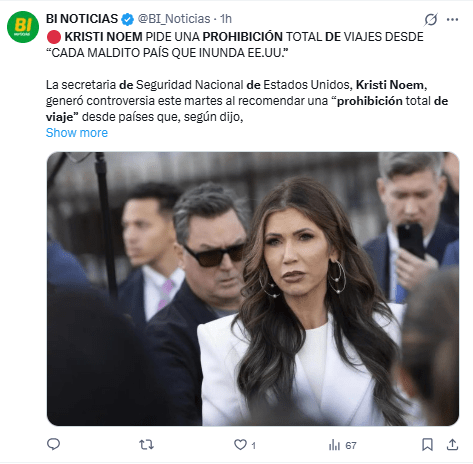
Task: Click the Grok explain icon
Action: point(431,20)
